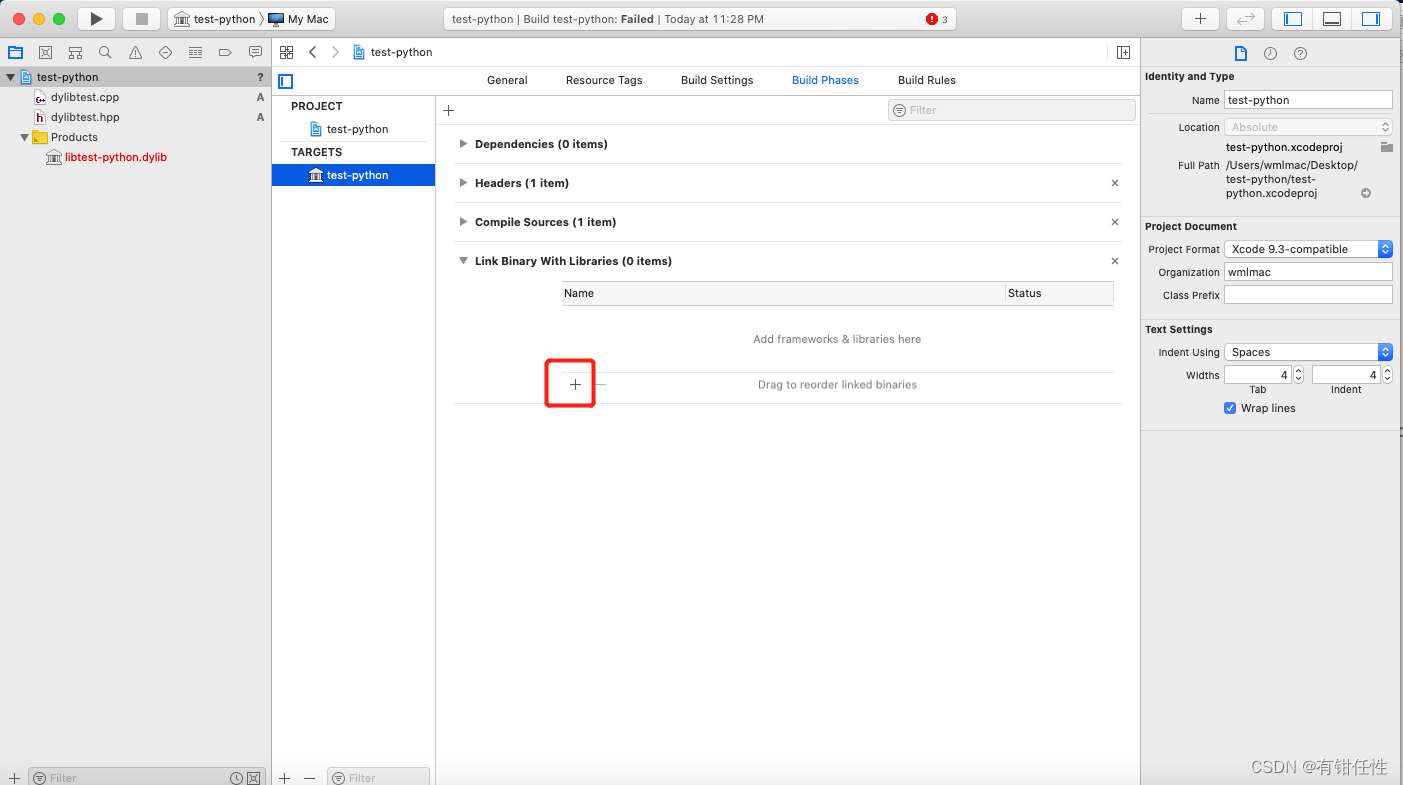Viewport: 1403px width, 785px height.
Task: Open the related items grid menu in jump bar
Action: click(x=287, y=52)
